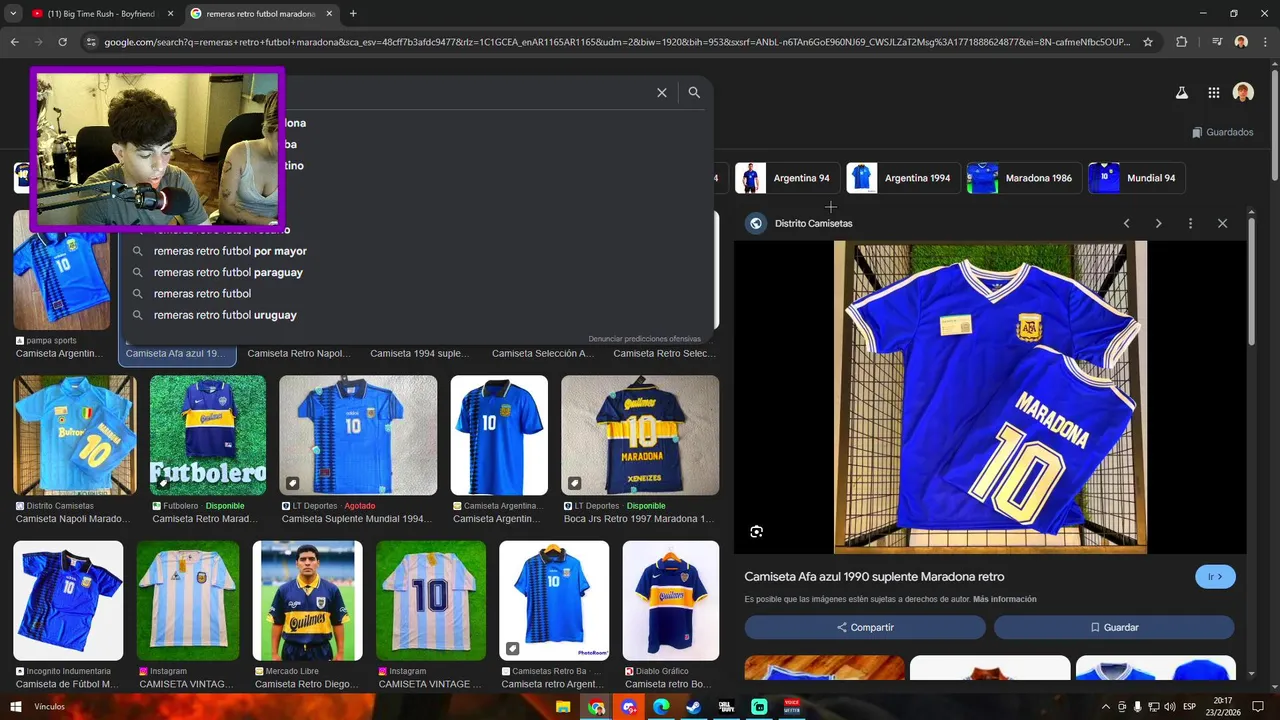Open the volume speaker tray icon
1280x720 pixels.
pyautogui.click(x=1170, y=707)
